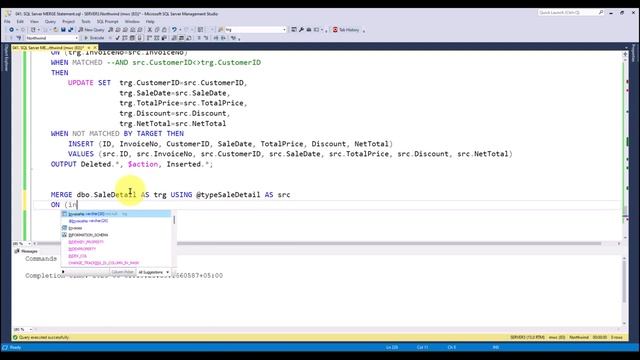The height and width of the screenshot is (360, 640).
Task: Click the Save icon in toolbar
Action: click(63, 30)
